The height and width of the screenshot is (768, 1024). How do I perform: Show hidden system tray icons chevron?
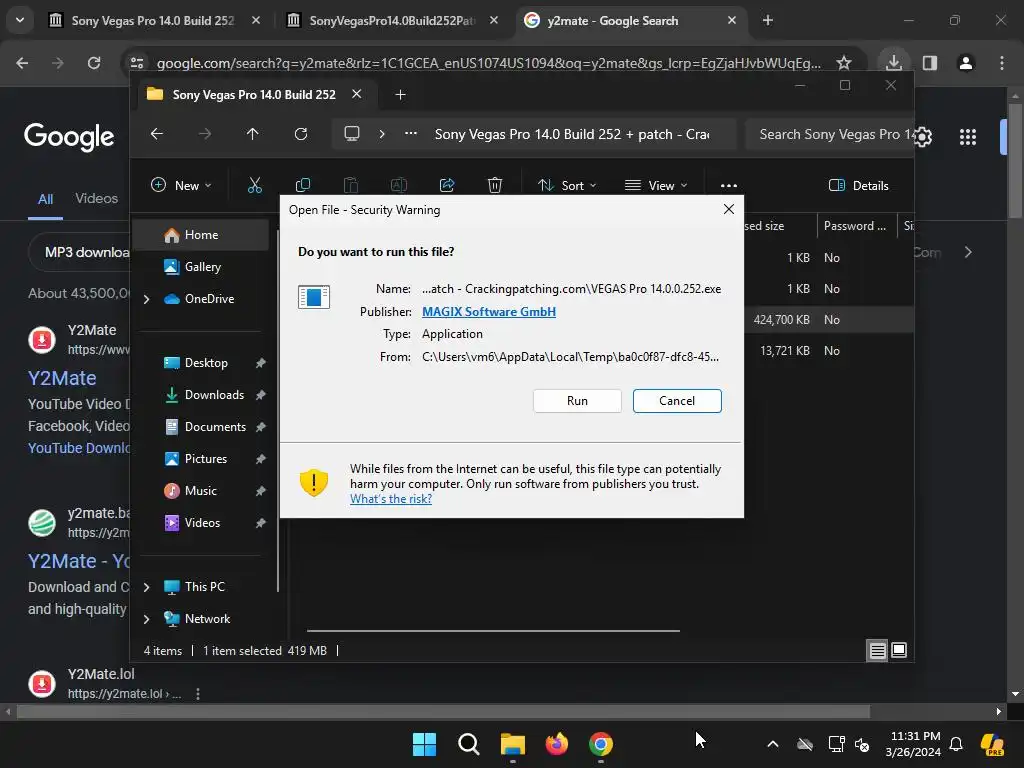click(773, 744)
